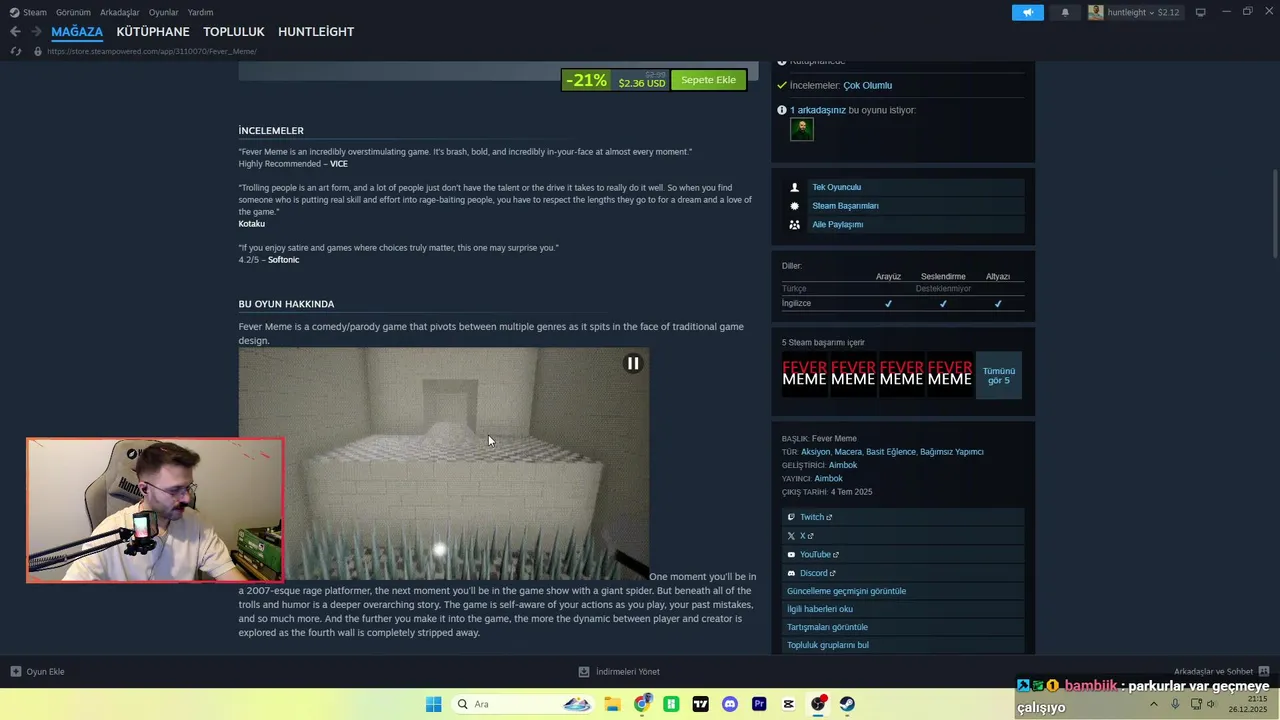
Task: Click Oyun Ekle at bottom left
Action: [37, 672]
